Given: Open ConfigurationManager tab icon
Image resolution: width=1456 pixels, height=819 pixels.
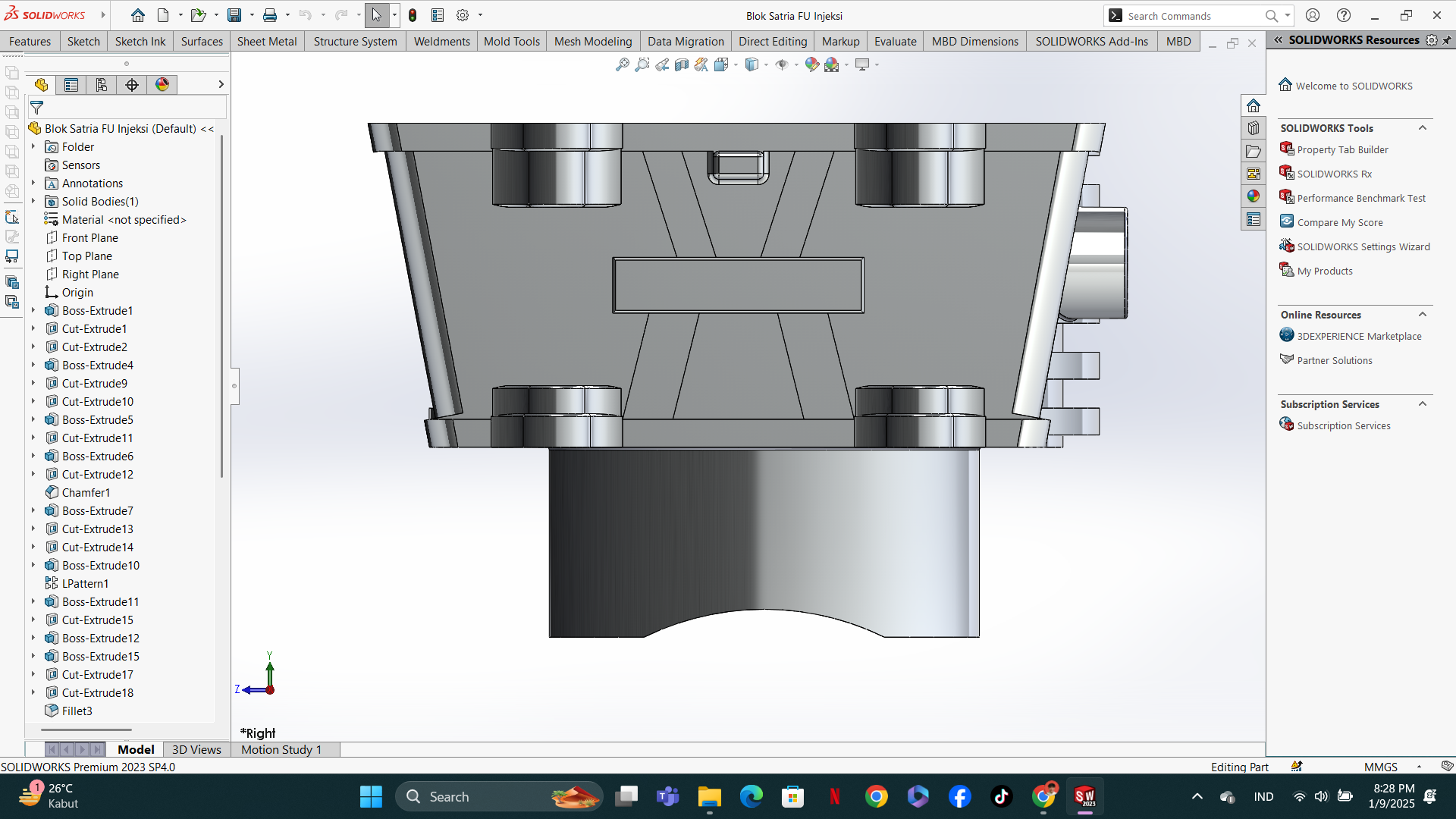Looking at the screenshot, I should coord(102,85).
